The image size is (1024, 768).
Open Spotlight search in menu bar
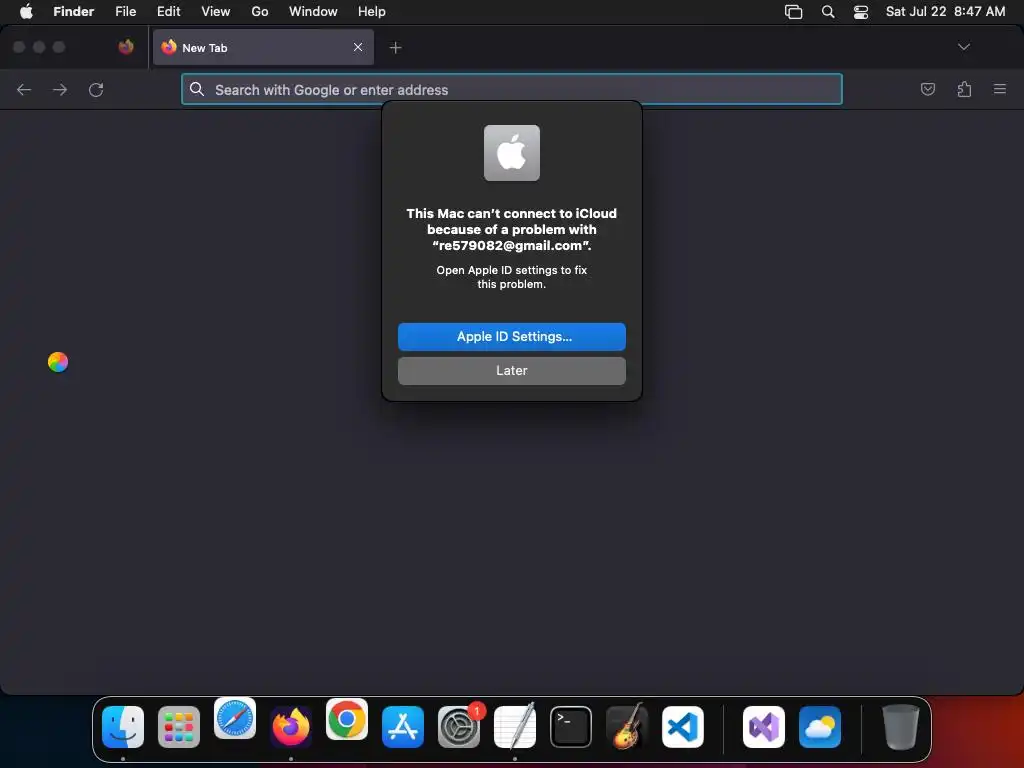[827, 12]
